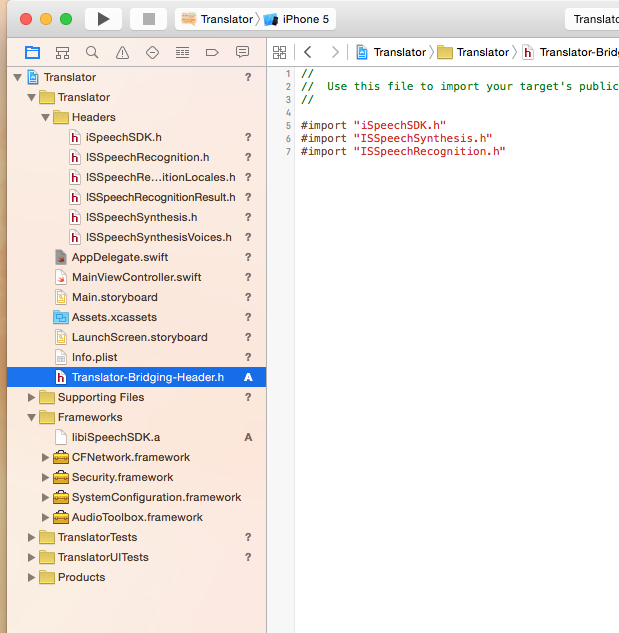This screenshot has height=633, width=619.
Task: Open the Issue navigator
Action: coord(122,52)
